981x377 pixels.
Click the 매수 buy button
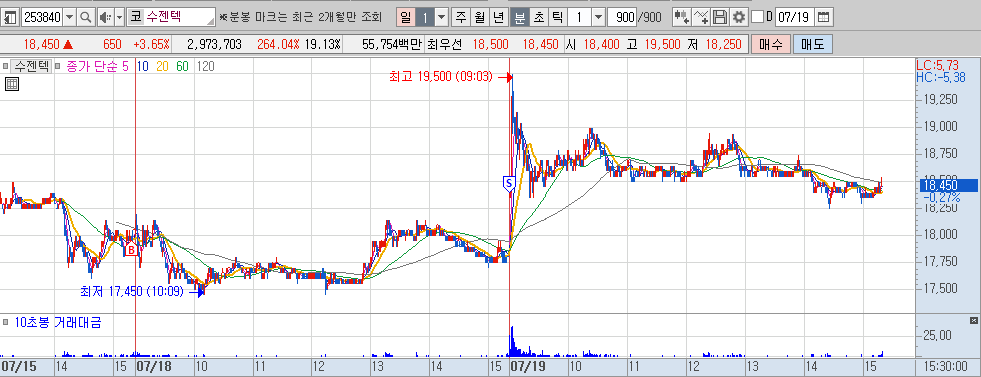pyautogui.click(x=770, y=44)
